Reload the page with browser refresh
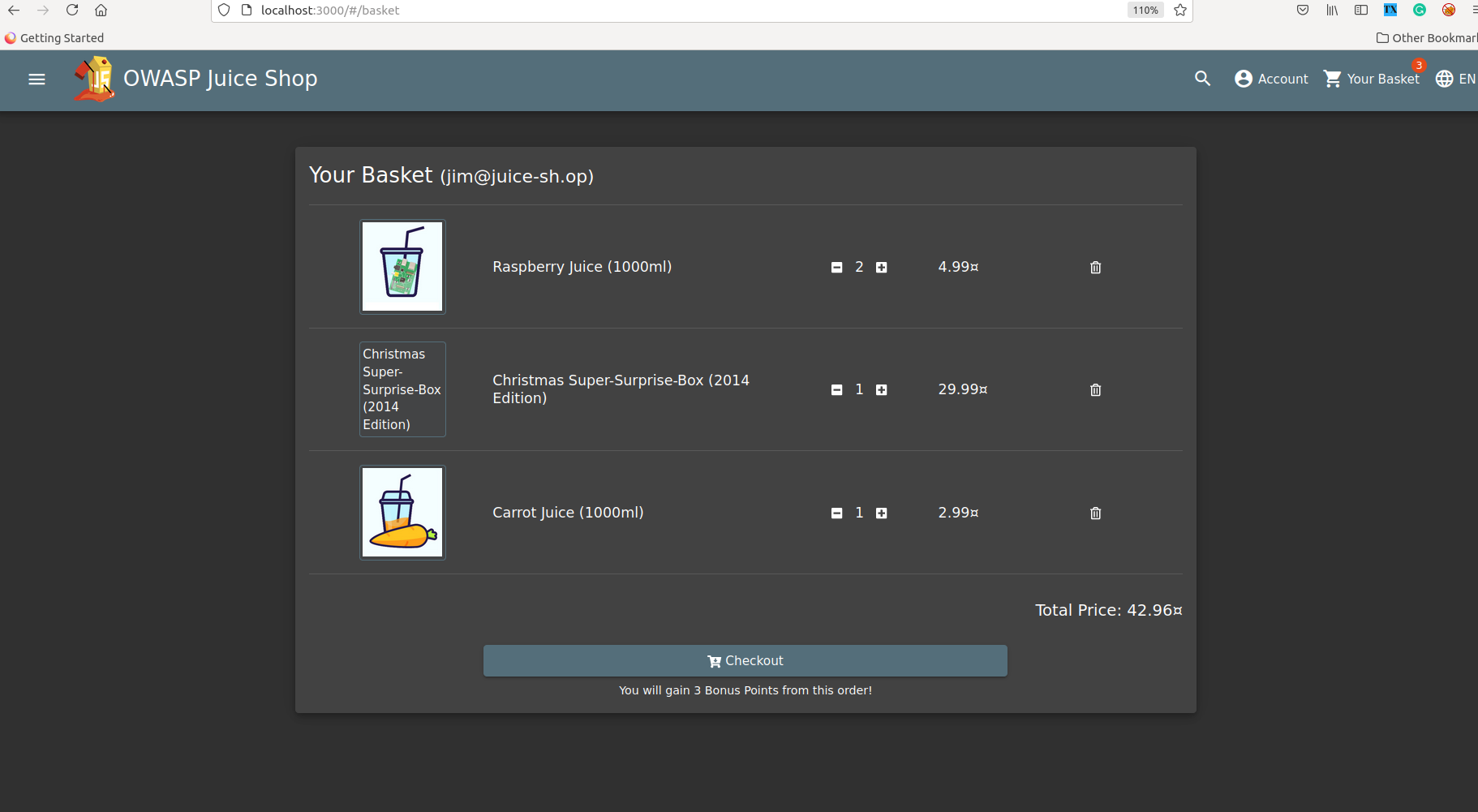This screenshot has width=1478, height=812. [72, 11]
